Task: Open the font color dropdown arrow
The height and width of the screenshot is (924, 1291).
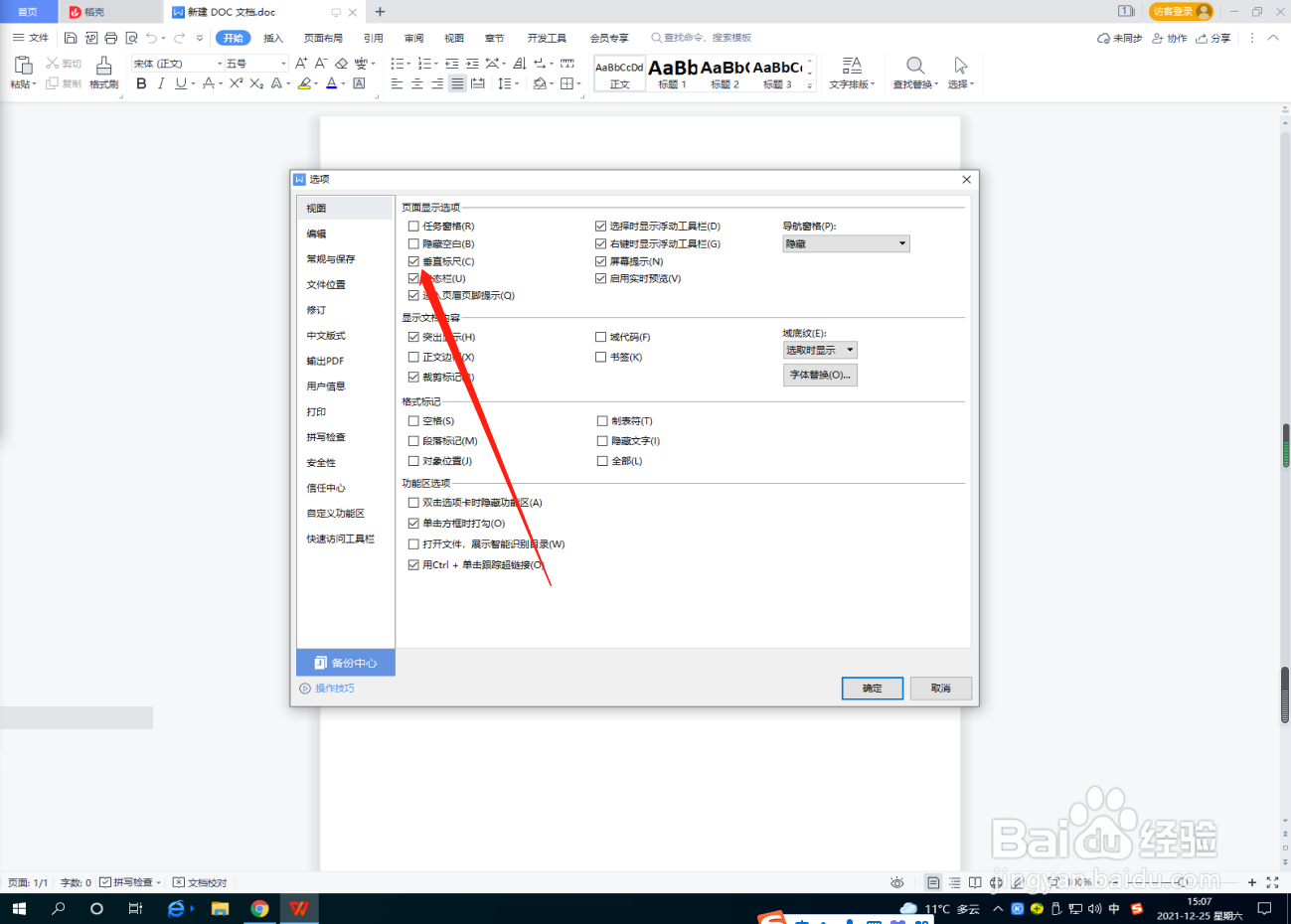Action: [344, 84]
